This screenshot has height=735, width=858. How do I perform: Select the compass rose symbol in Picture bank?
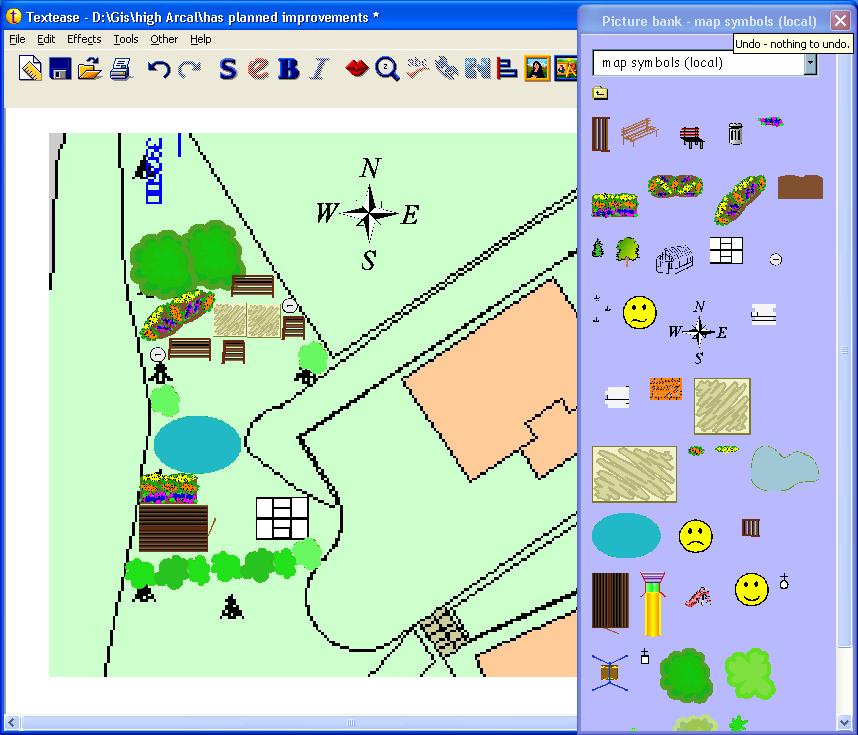[x=698, y=332]
